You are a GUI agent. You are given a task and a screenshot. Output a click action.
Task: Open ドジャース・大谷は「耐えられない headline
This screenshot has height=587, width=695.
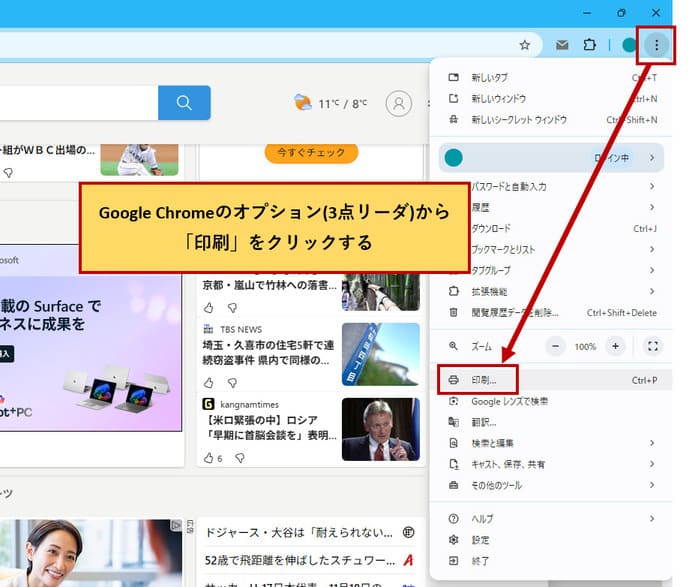point(299,532)
